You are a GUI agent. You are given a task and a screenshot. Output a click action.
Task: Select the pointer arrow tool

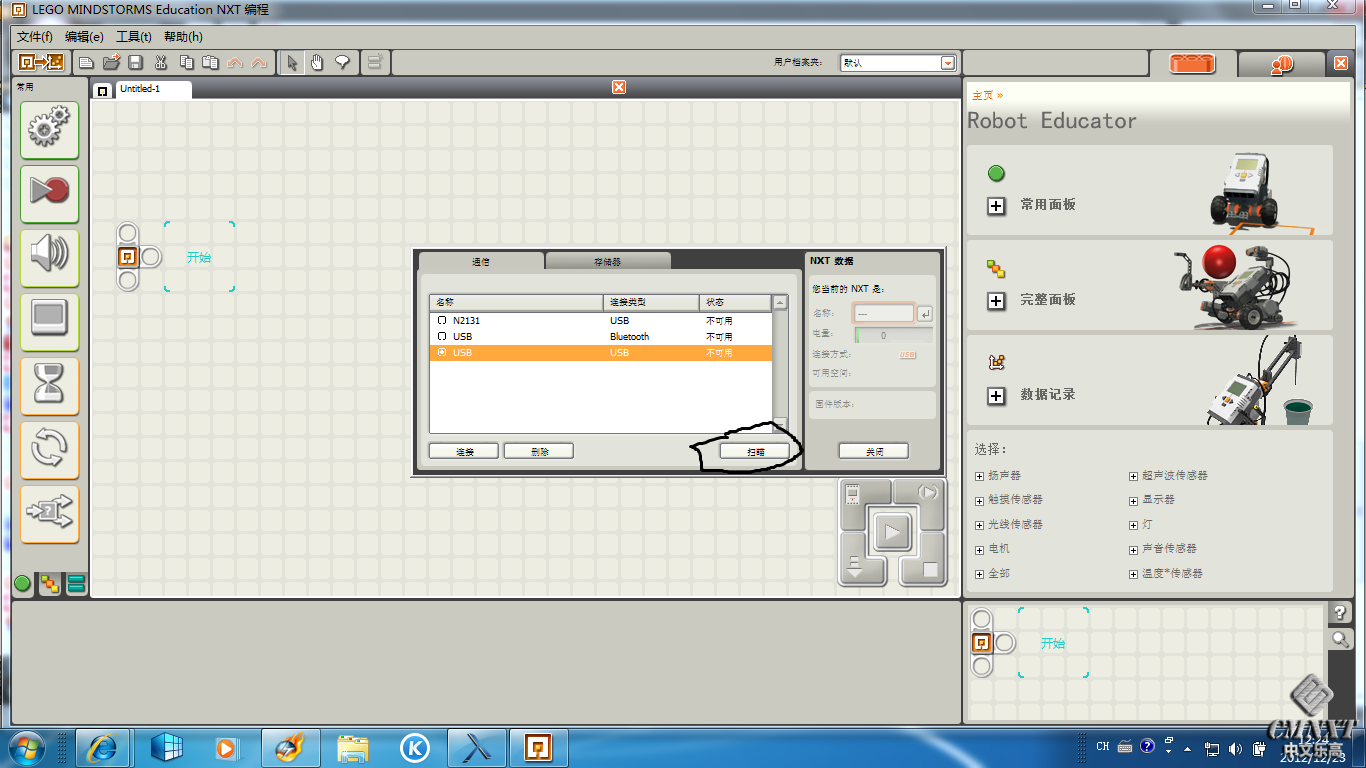point(292,63)
